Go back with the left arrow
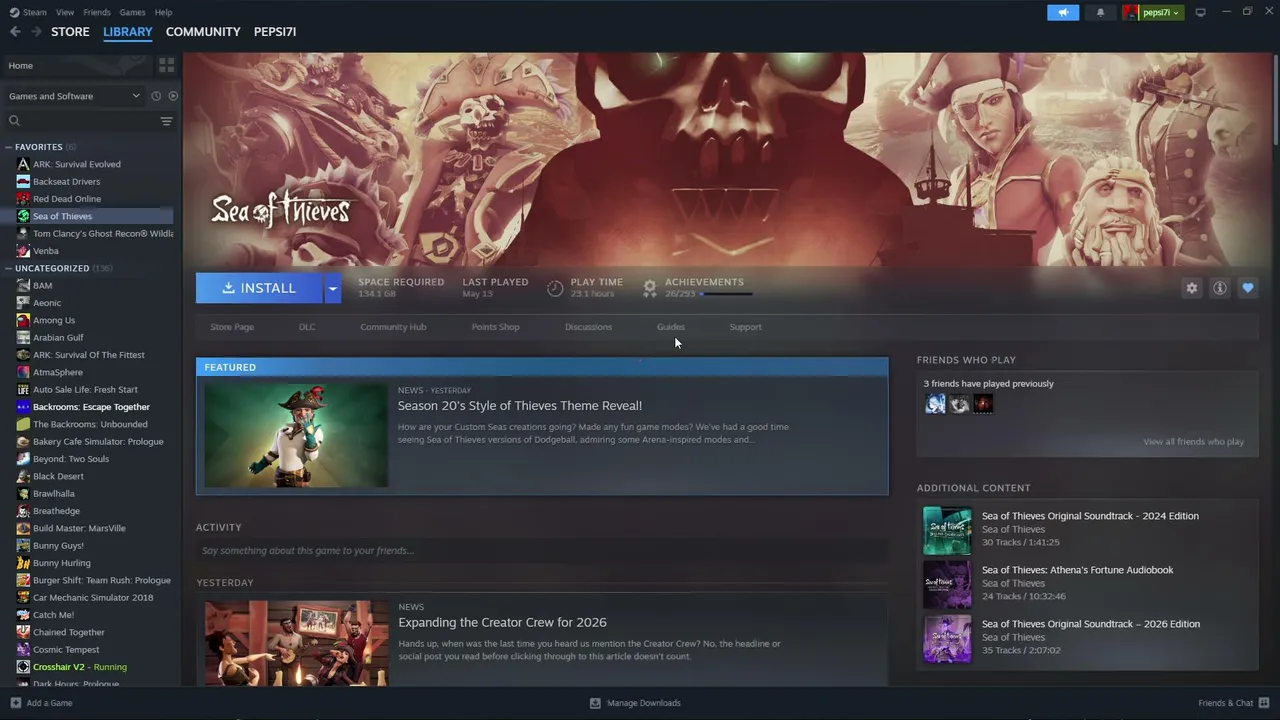 pyautogui.click(x=15, y=32)
